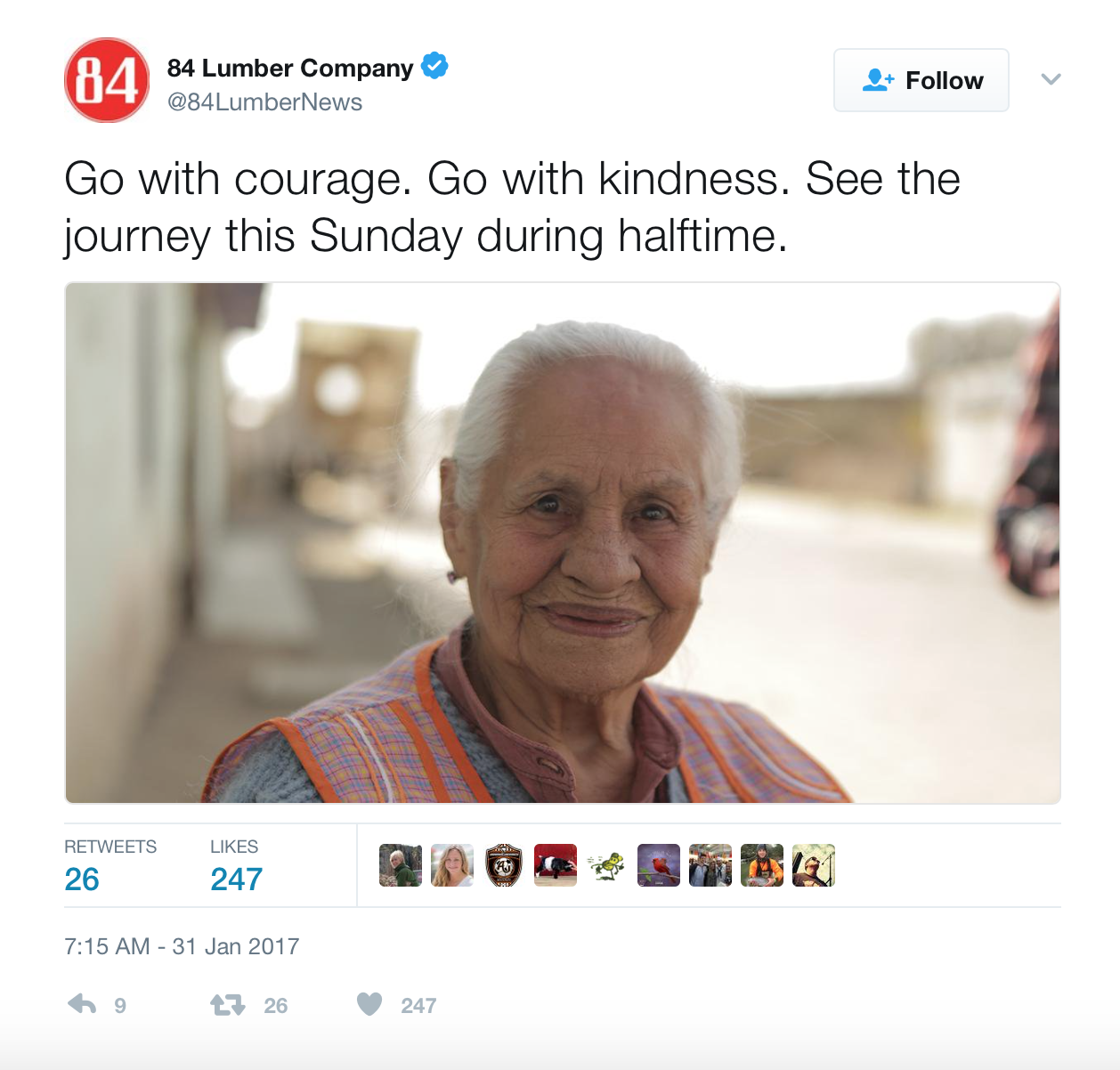View the list of 26 retweets
The height and width of the screenshot is (1070, 1120).
click(x=110, y=865)
